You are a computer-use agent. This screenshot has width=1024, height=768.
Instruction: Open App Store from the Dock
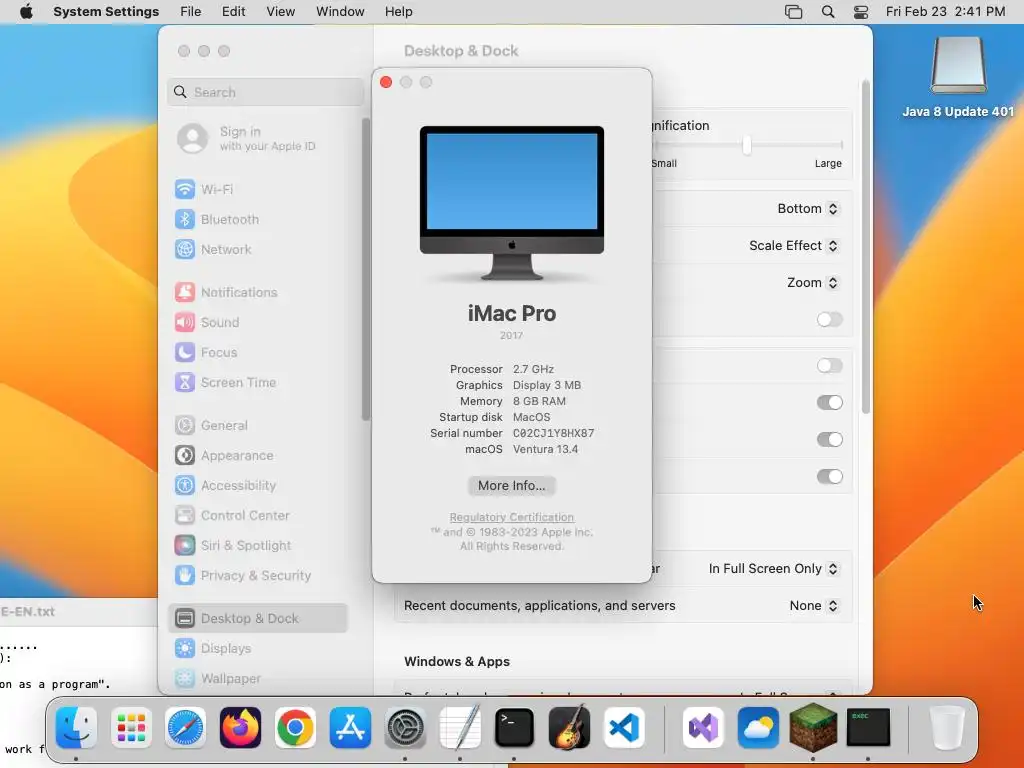tap(350, 728)
